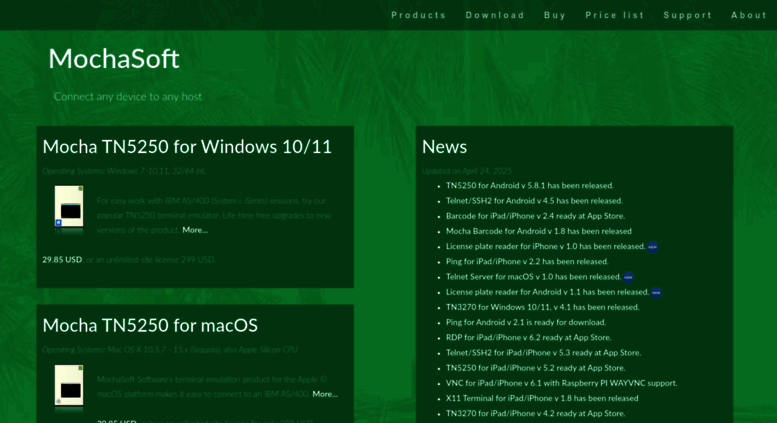Select 'TN5250 for iPad/iPhone v 5.2' news item

click(536, 368)
